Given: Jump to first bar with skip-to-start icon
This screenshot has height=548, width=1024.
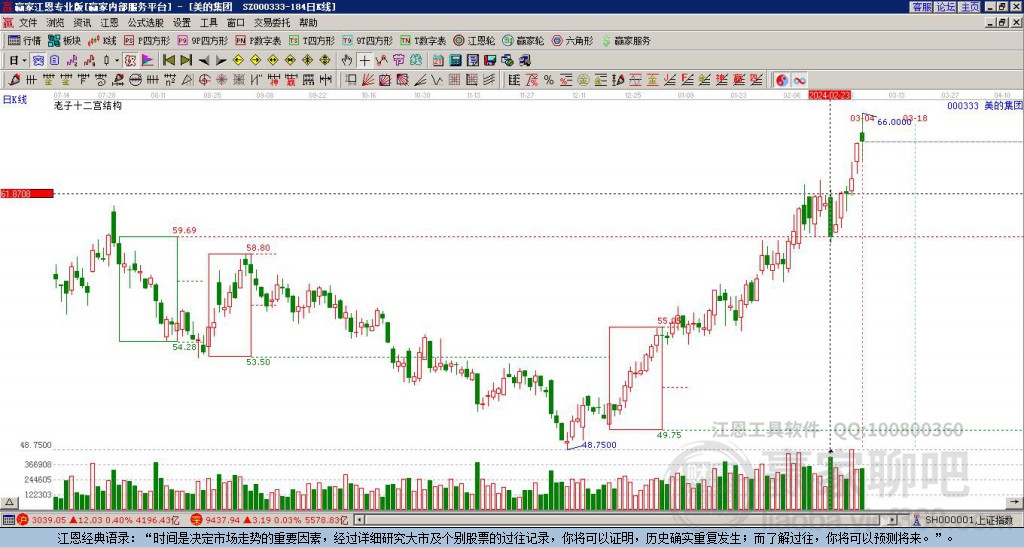Looking at the screenshot, I should 168,61.
